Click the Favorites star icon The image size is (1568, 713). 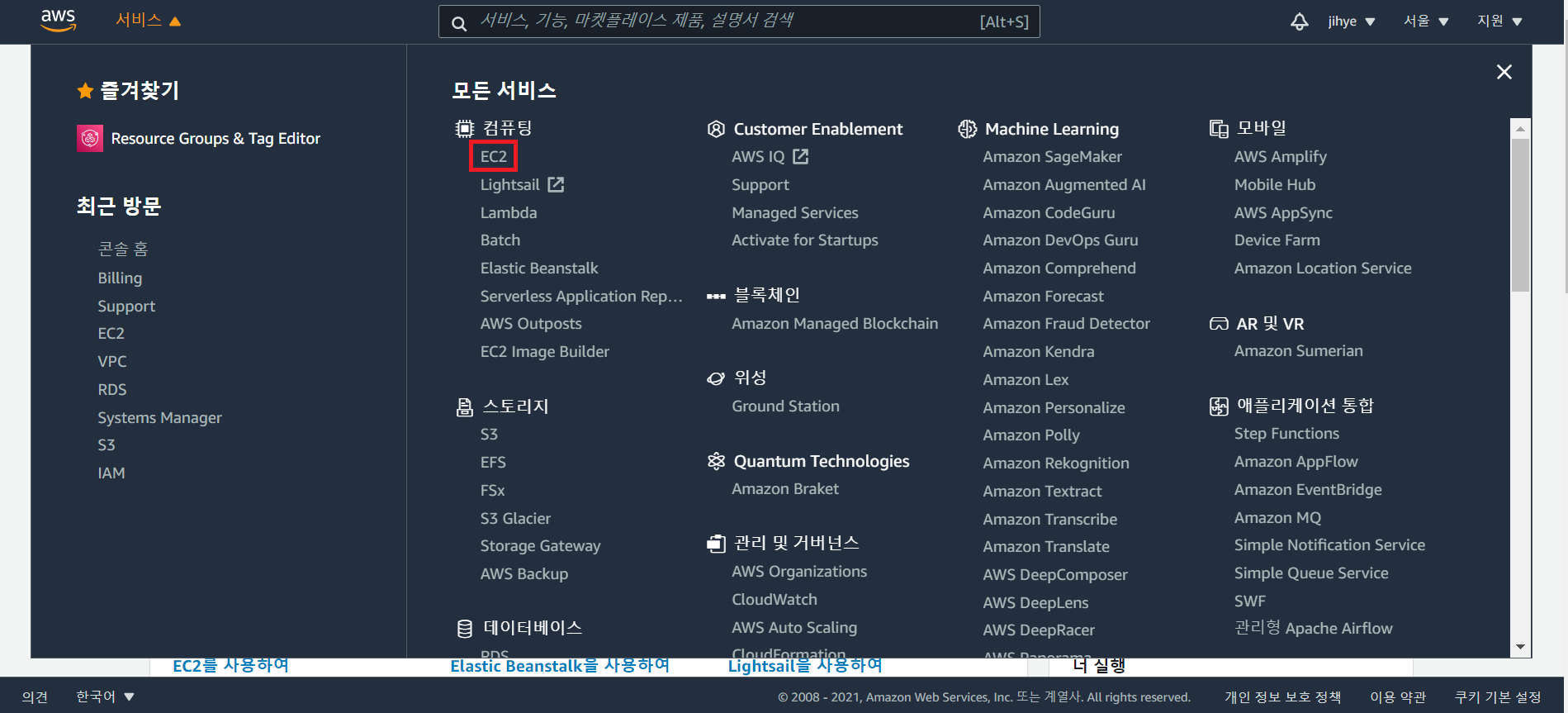85,91
